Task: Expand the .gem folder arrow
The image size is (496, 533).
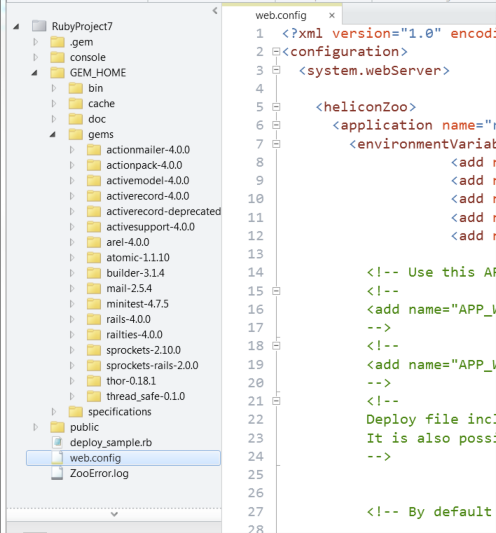Action: point(35,42)
